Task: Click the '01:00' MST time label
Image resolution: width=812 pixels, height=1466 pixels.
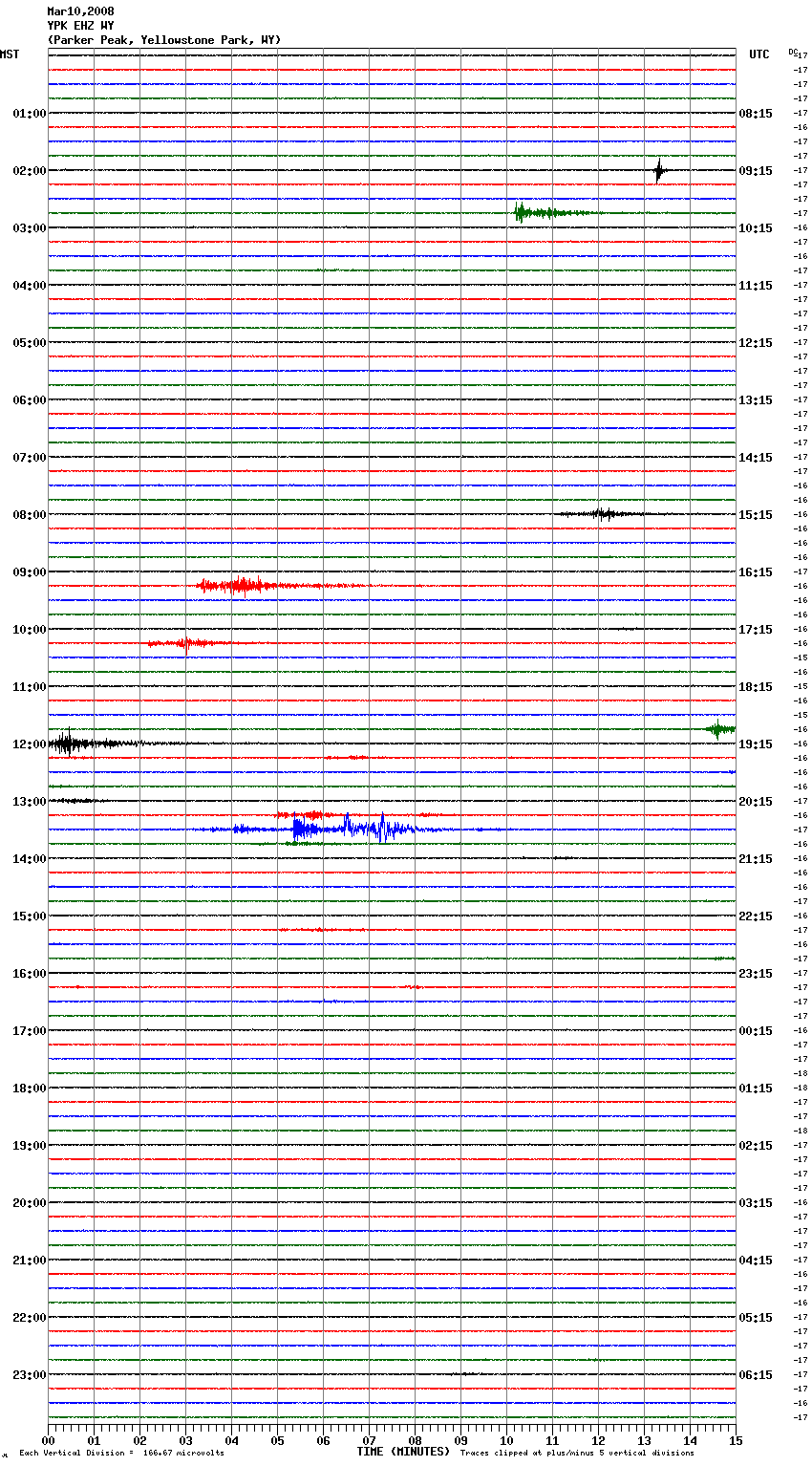Action: [30, 114]
